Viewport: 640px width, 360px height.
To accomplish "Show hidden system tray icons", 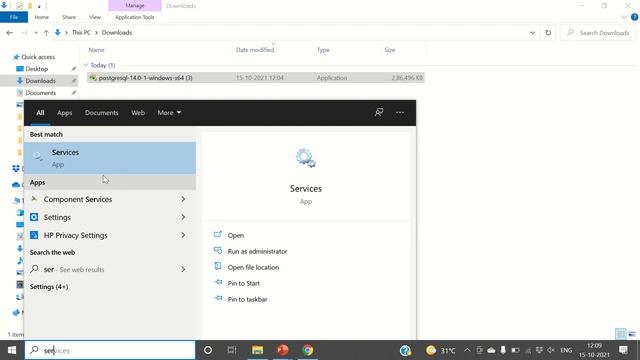I will point(467,350).
